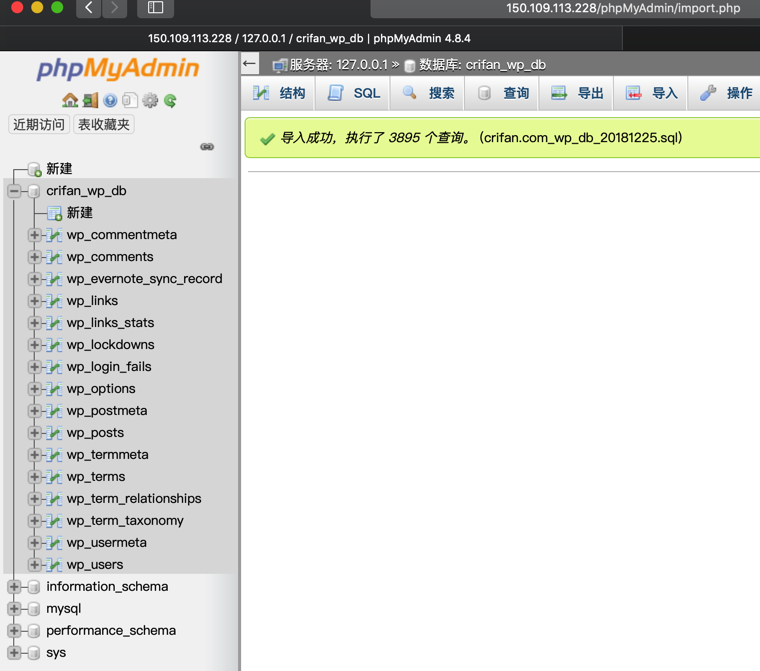This screenshot has height=671, width=760.
Task: Click the 表收藏夹 favorites button
Action: [104, 125]
